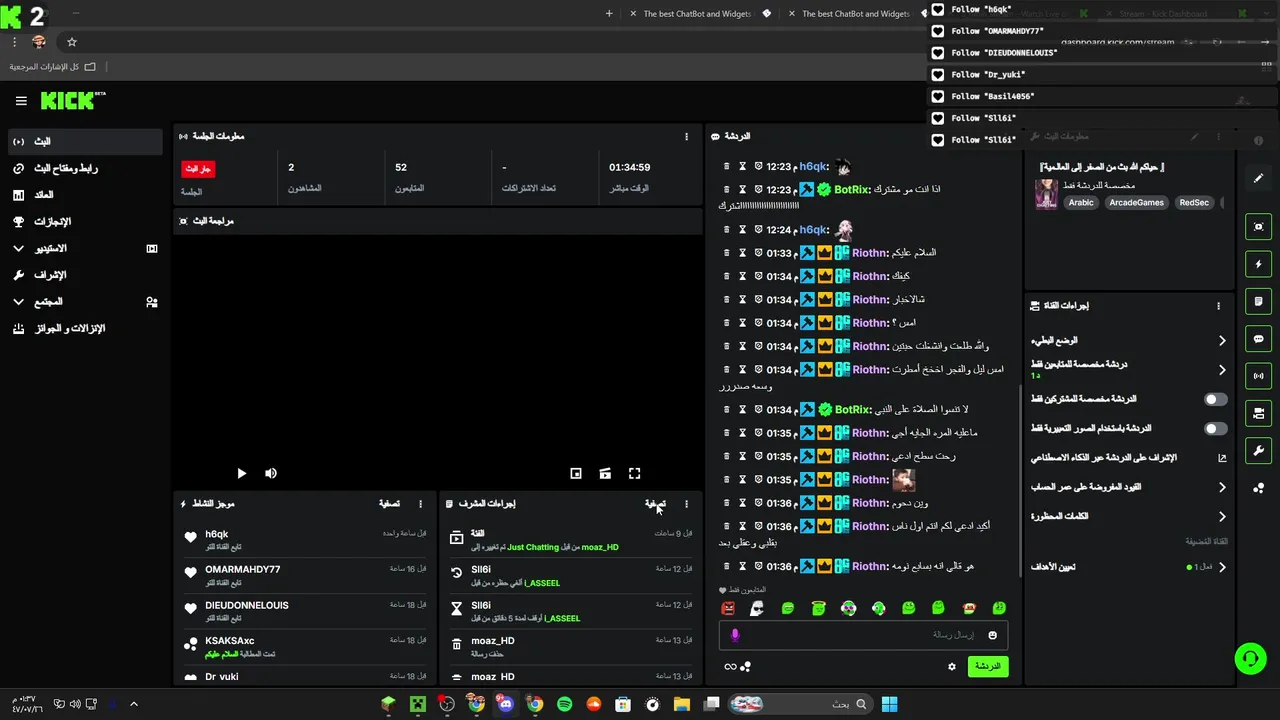The image size is (1280, 720).
Task: Open Channel Actions panel three-dot menu
Action: (1218, 306)
